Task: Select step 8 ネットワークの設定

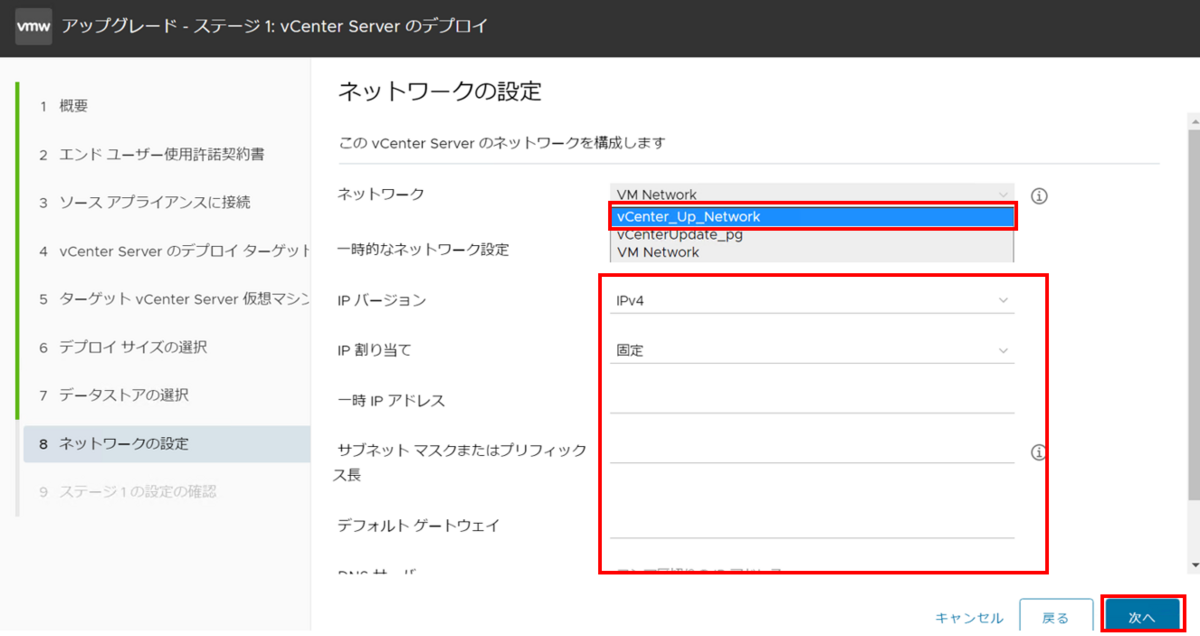Action: point(167,443)
